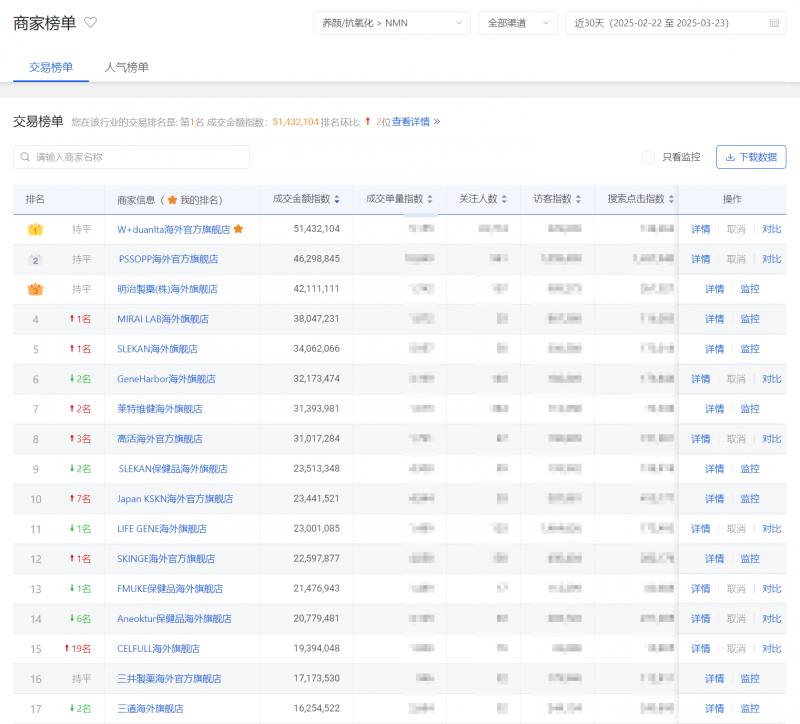Click the orange star next to W+duanlta store
The image size is (800, 724).
[x=238, y=229]
